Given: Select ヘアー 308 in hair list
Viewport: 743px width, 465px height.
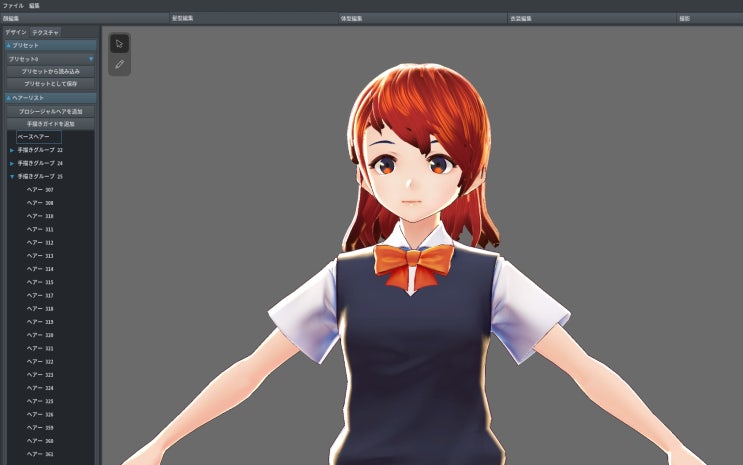Looking at the screenshot, I should [40, 203].
